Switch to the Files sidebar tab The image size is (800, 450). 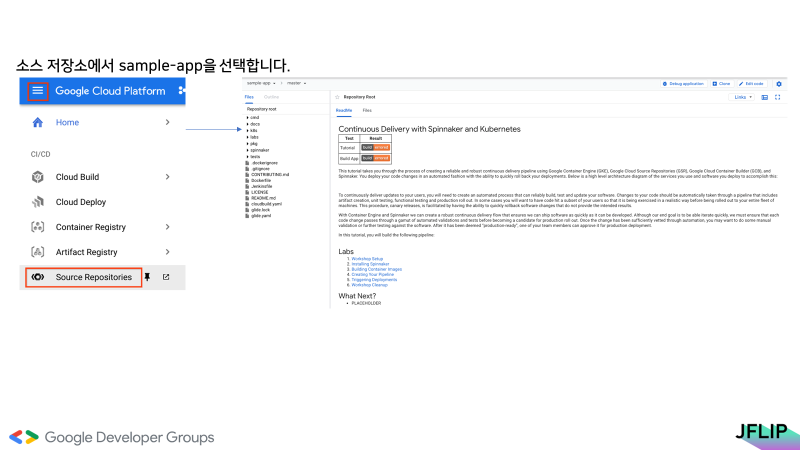pyautogui.click(x=249, y=97)
